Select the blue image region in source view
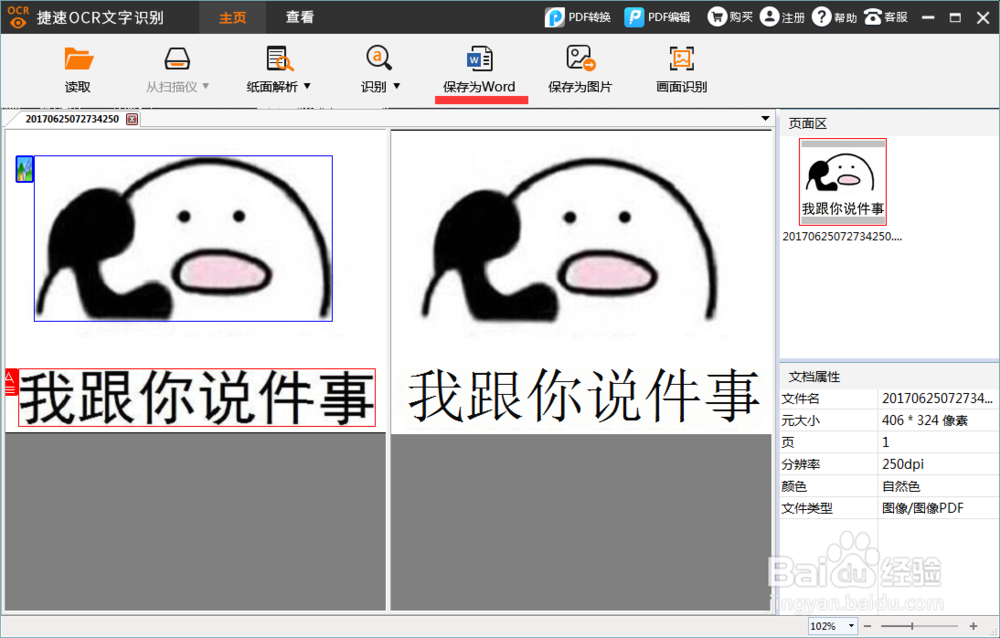Viewport: 1000px width, 638px height. [x=184, y=239]
